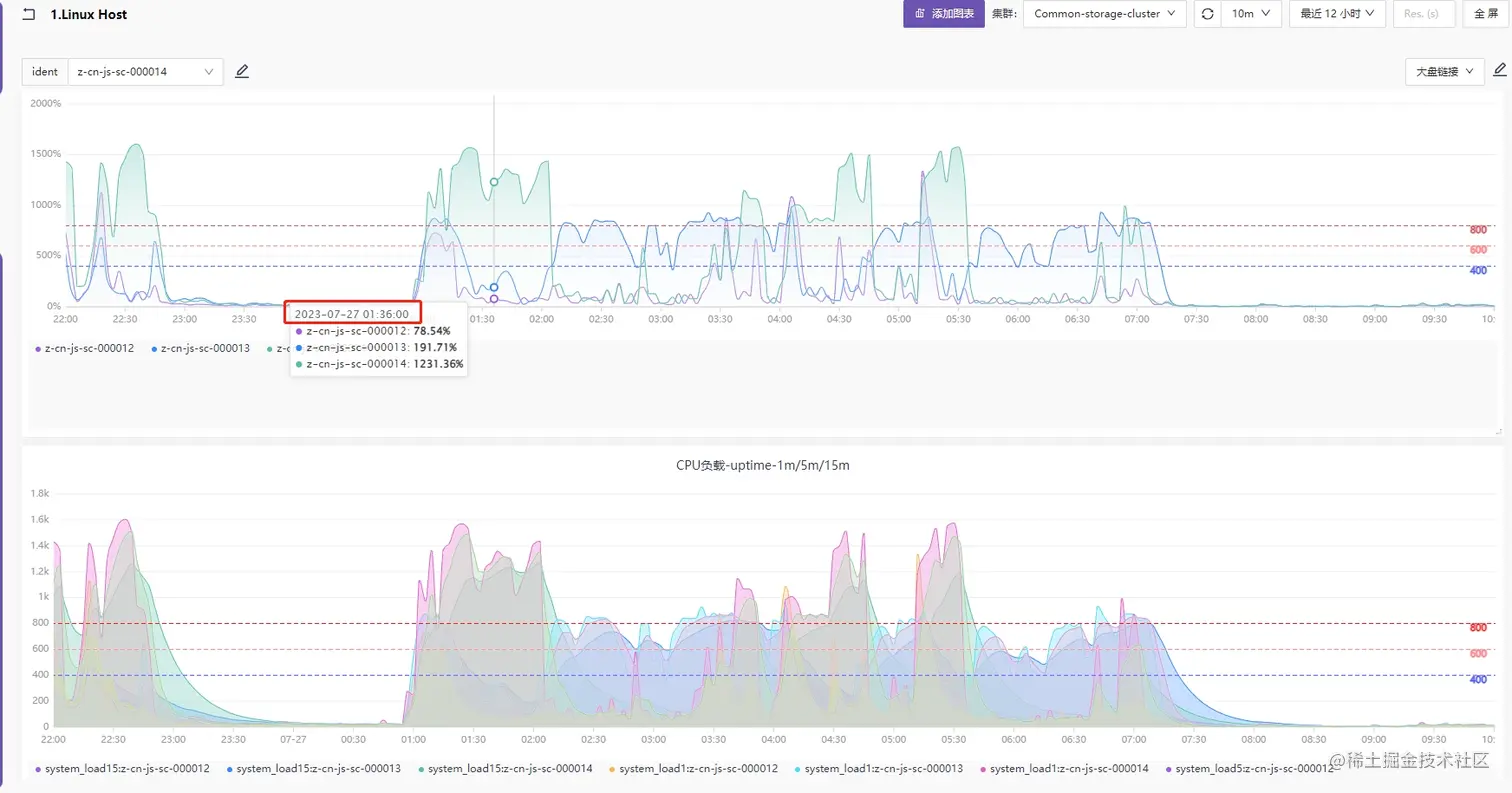This screenshot has height=793, width=1512.
Task: Toggle z-cn-js-sc-000012 series in upper legend
Action: [x=85, y=348]
